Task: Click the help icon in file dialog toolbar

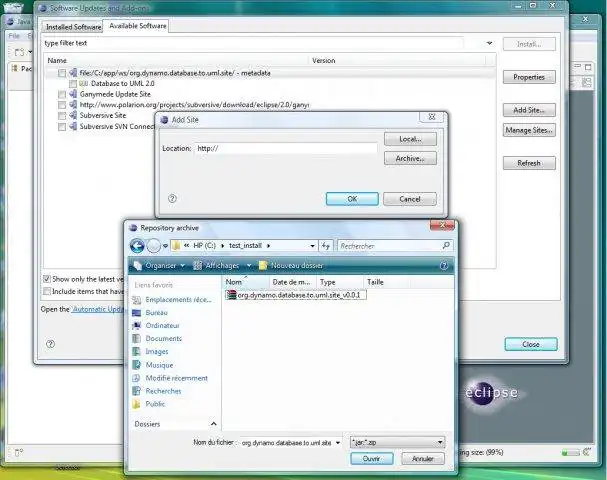Action: (444, 266)
